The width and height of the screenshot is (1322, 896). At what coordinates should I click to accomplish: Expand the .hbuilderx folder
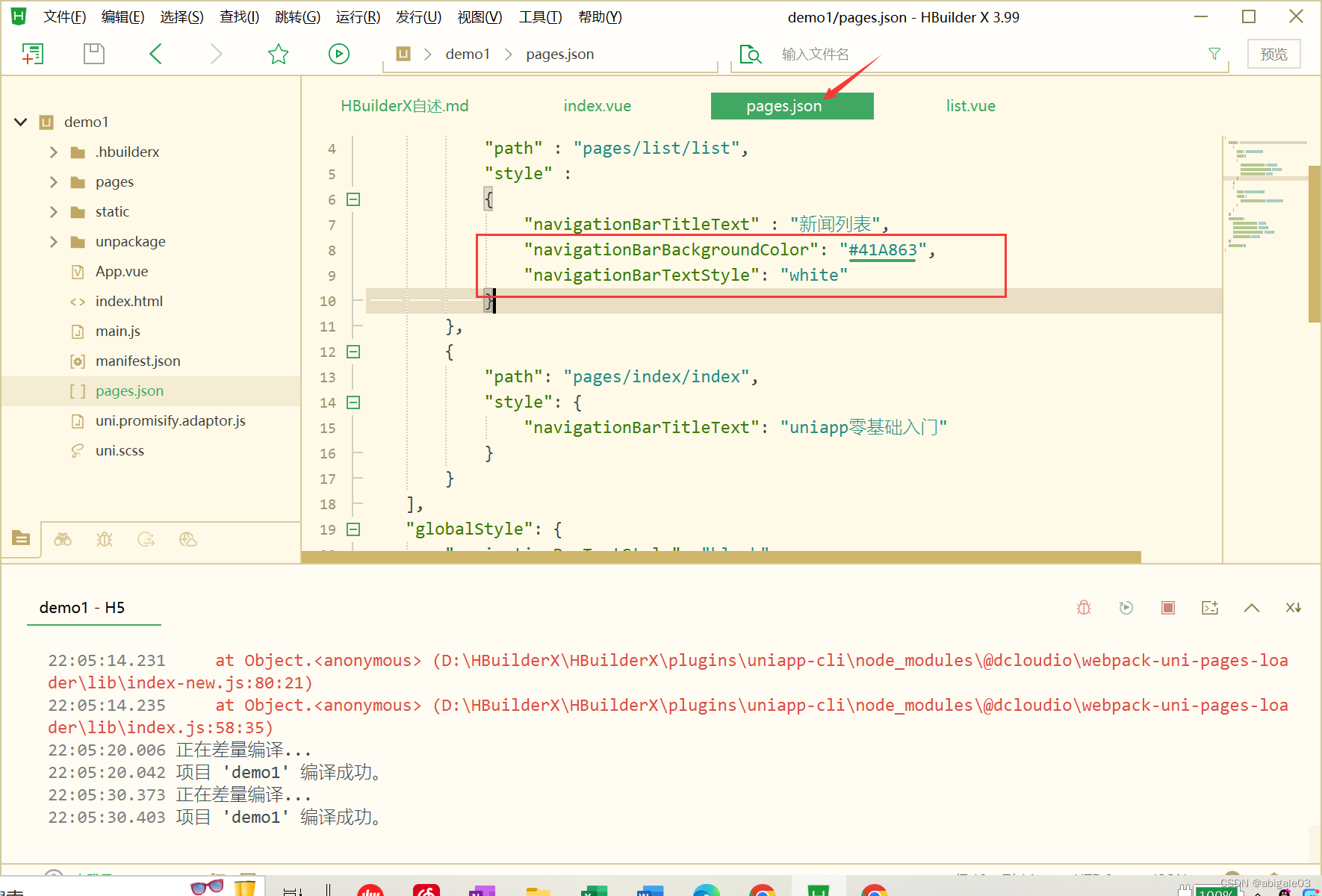[x=53, y=152]
